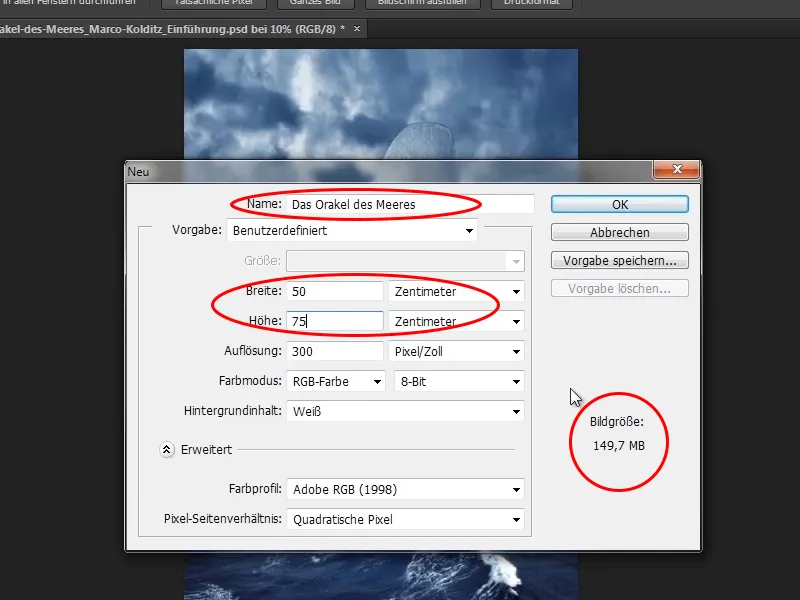Image resolution: width=800 pixels, height=600 pixels.
Task: Close the document tab in Photoshop
Action: (x=357, y=29)
